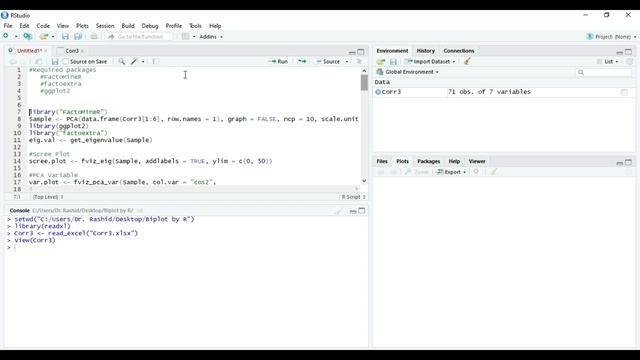
Task: Open the Global Environment dropdown
Action: tap(408, 72)
